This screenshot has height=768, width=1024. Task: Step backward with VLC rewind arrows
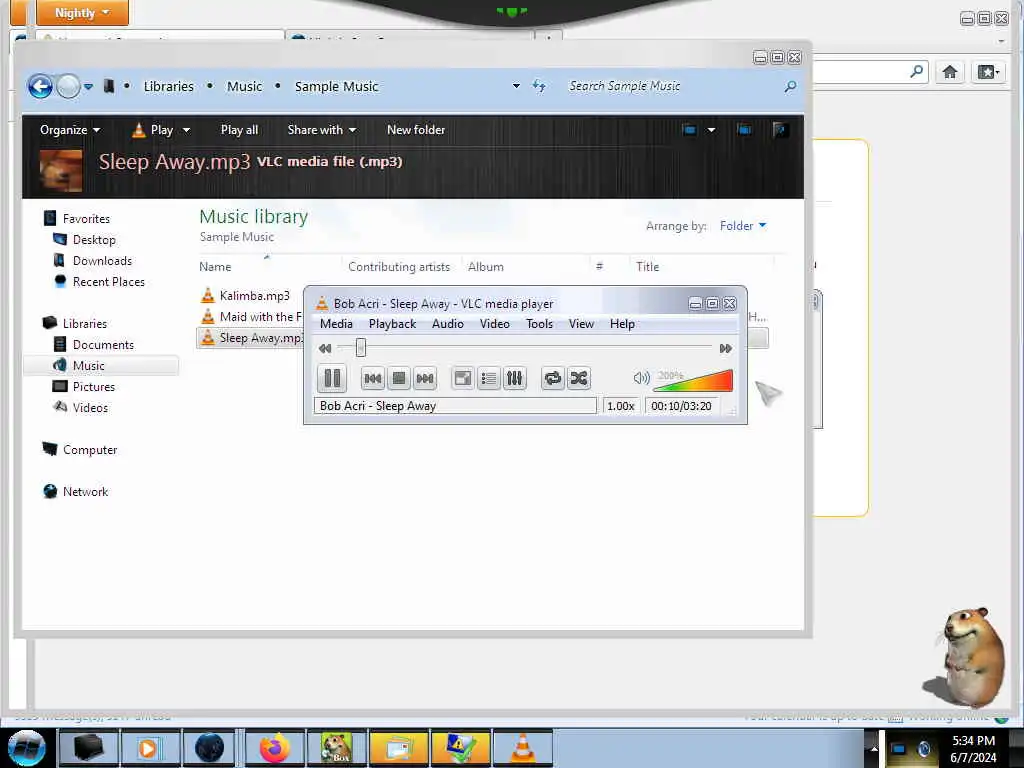(325, 349)
